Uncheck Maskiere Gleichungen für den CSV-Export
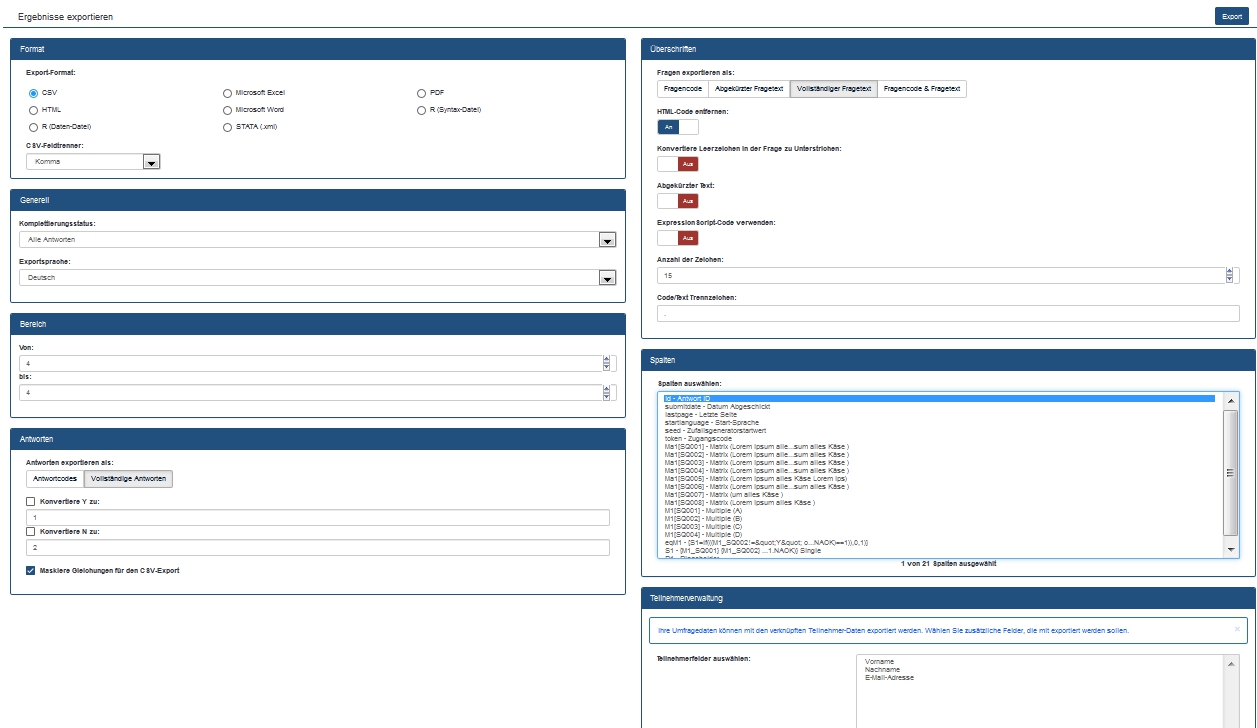This screenshot has width=1257, height=728. [31, 570]
